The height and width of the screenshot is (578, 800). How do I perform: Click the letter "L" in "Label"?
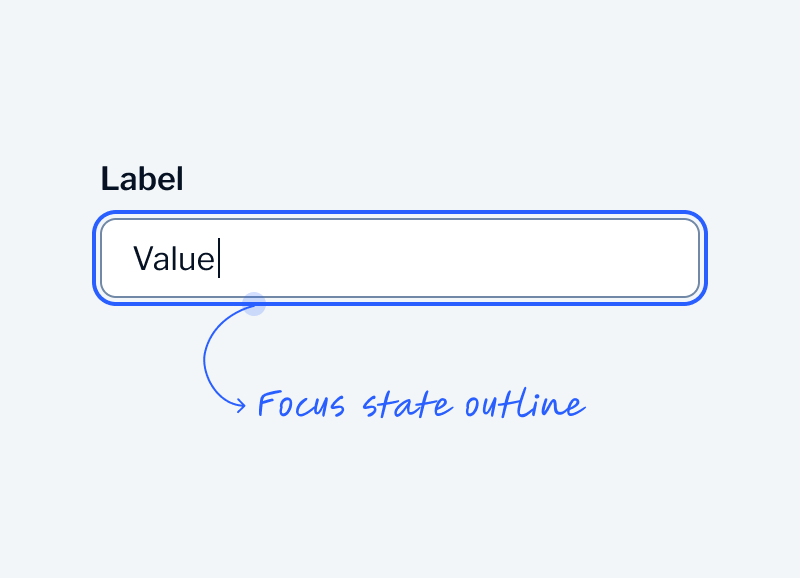click(x=108, y=180)
